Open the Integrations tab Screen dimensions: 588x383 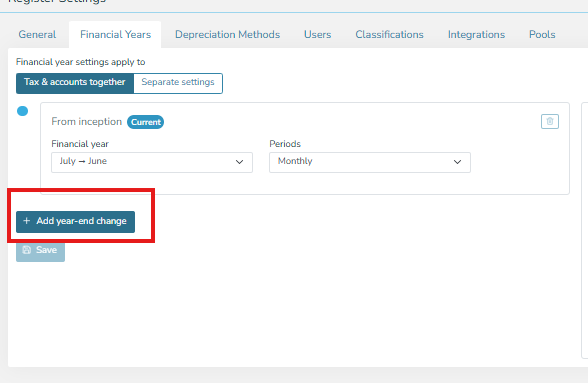[476, 35]
